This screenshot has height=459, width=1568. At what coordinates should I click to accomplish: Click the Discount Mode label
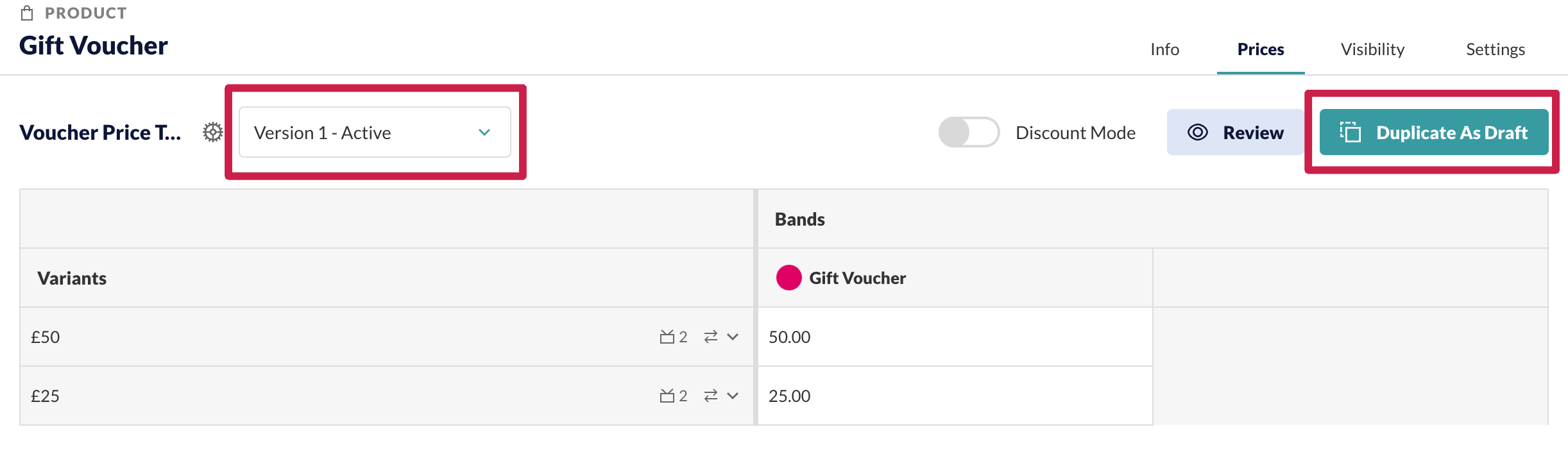[1076, 133]
